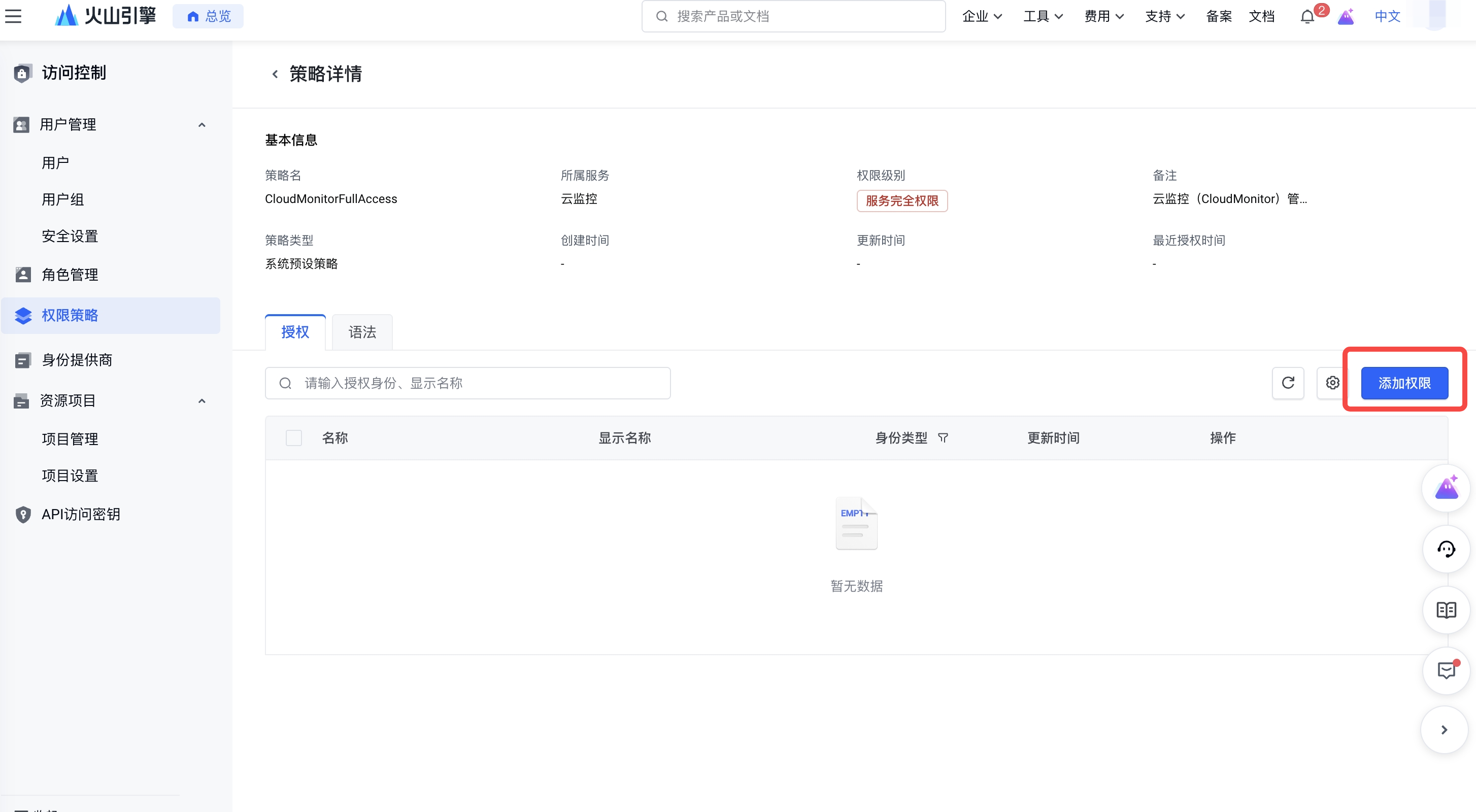Refresh the authorization list

(x=1288, y=383)
